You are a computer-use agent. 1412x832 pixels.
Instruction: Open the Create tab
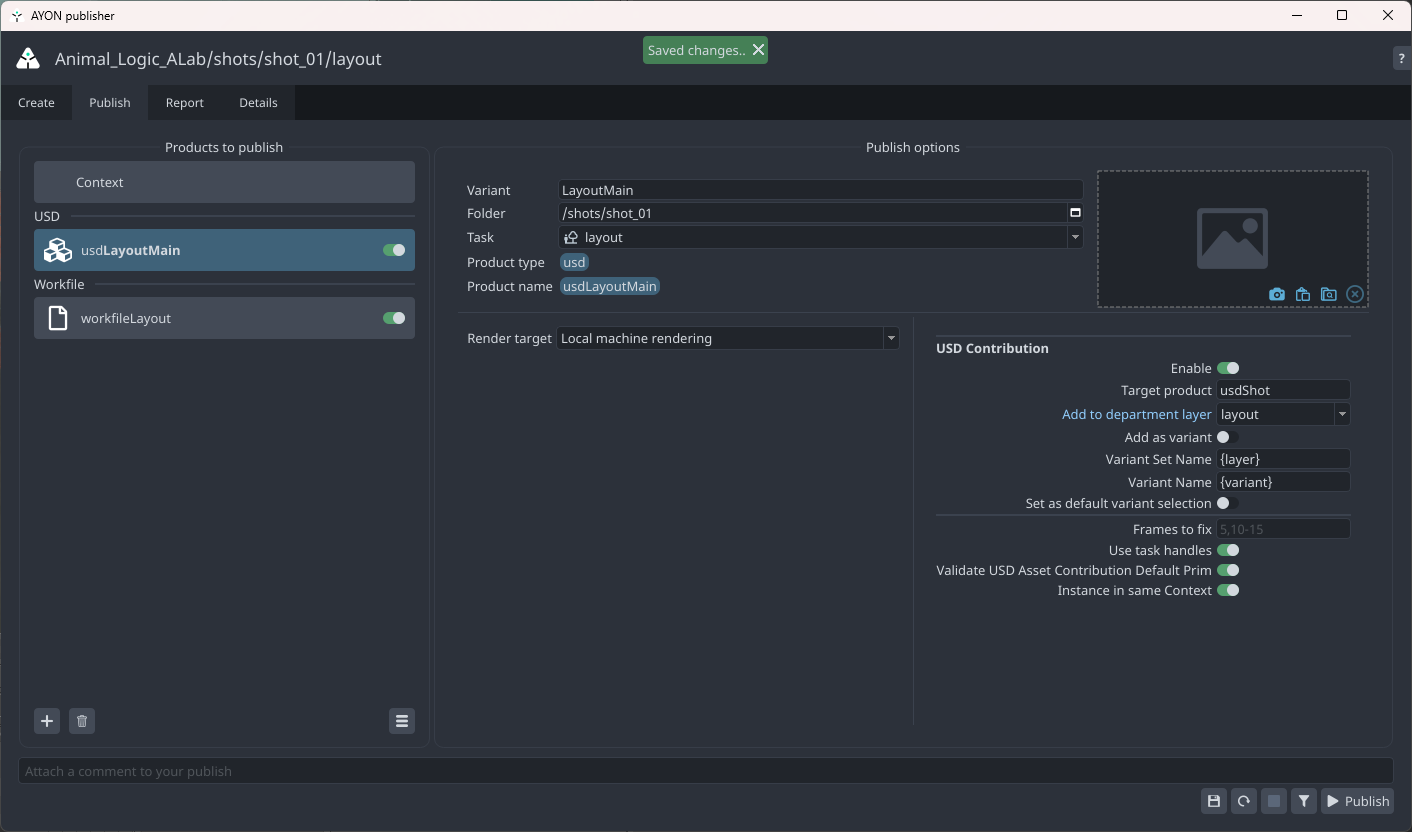coord(36,103)
